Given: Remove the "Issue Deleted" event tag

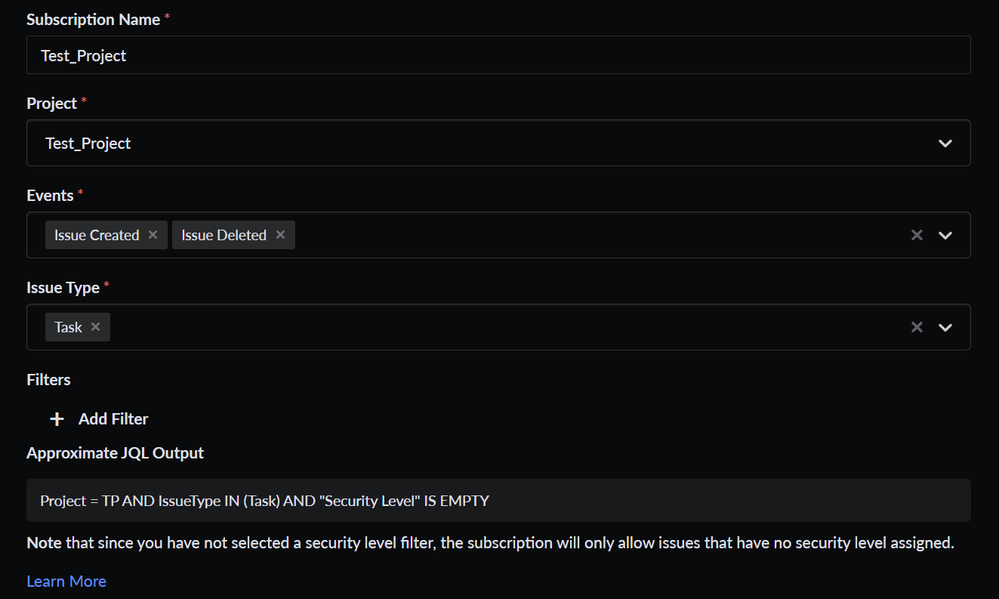Looking at the screenshot, I should [280, 234].
